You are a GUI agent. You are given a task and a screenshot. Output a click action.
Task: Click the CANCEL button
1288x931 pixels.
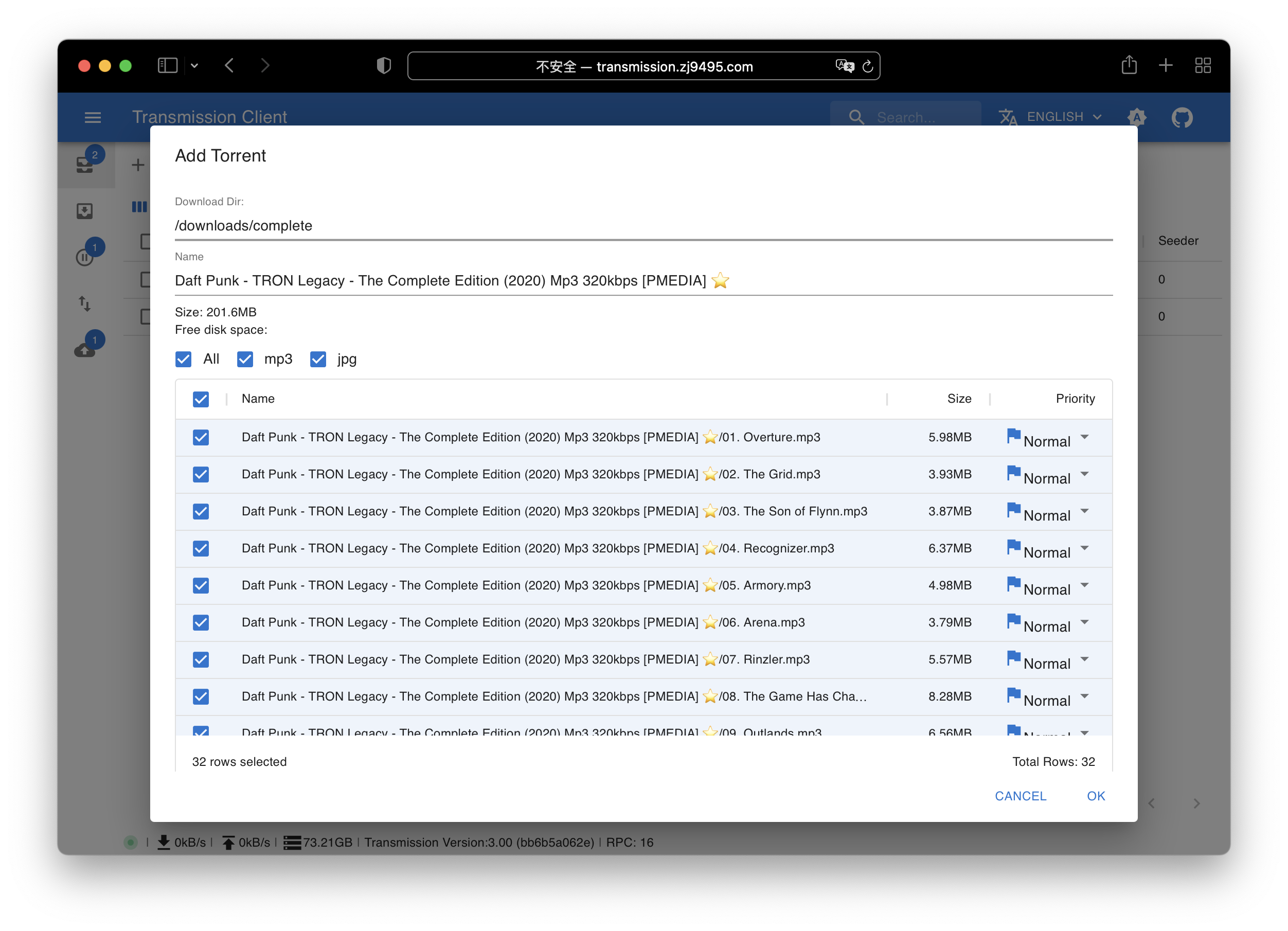click(x=1020, y=796)
